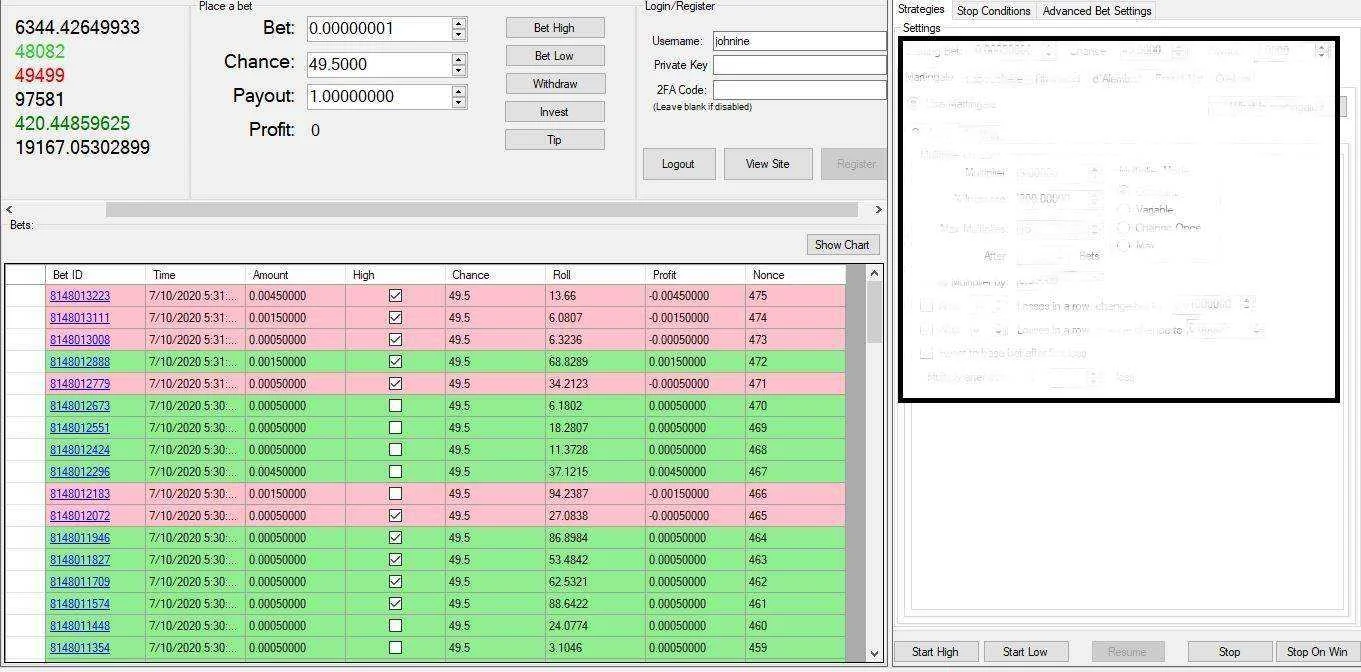The width and height of the screenshot is (1361, 672).
Task: Sort by the Profit column header
Action: (696, 275)
